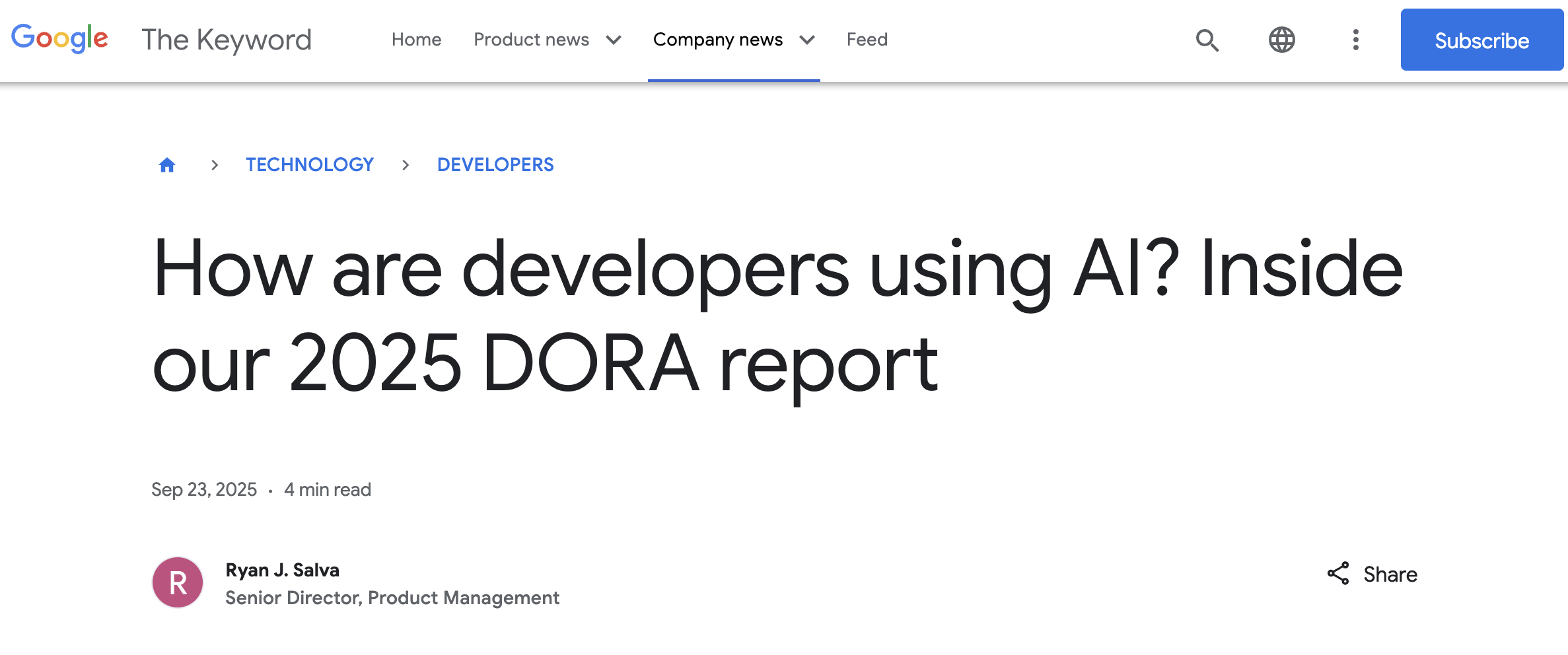Viewport: 1568px width, 655px height.
Task: Open the globe language selector
Action: [x=1281, y=40]
